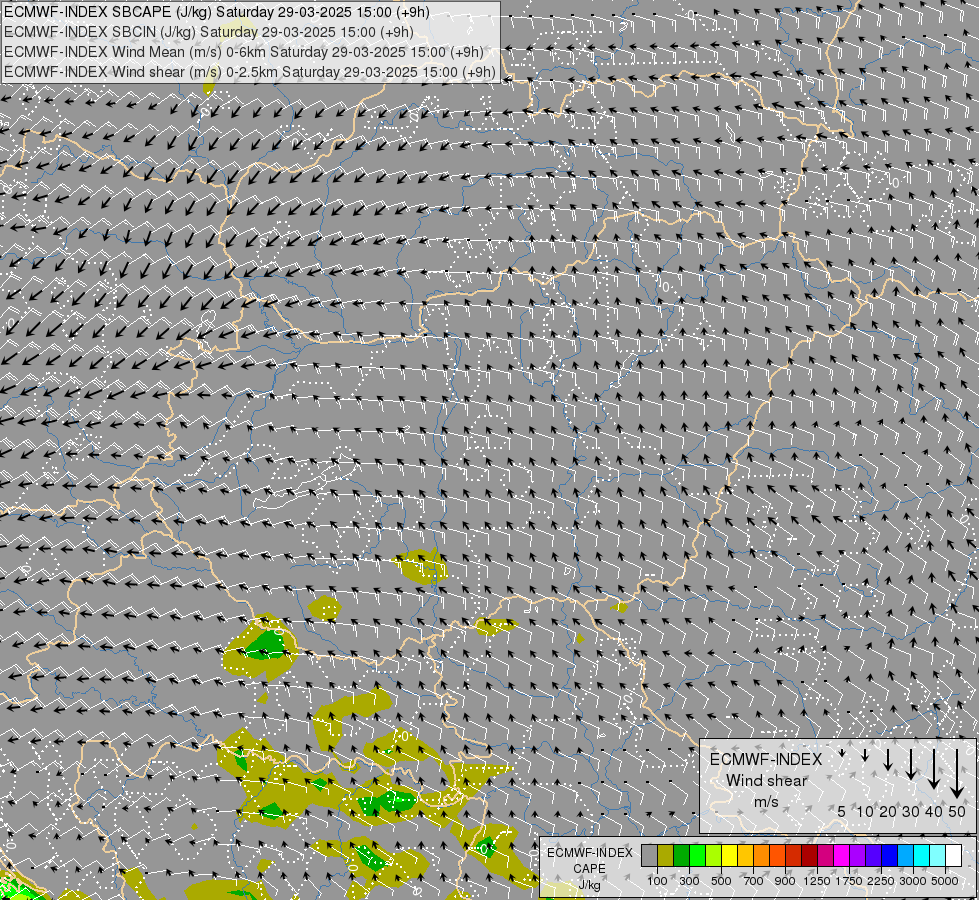Click the '40' wind shear scale value

click(933, 811)
